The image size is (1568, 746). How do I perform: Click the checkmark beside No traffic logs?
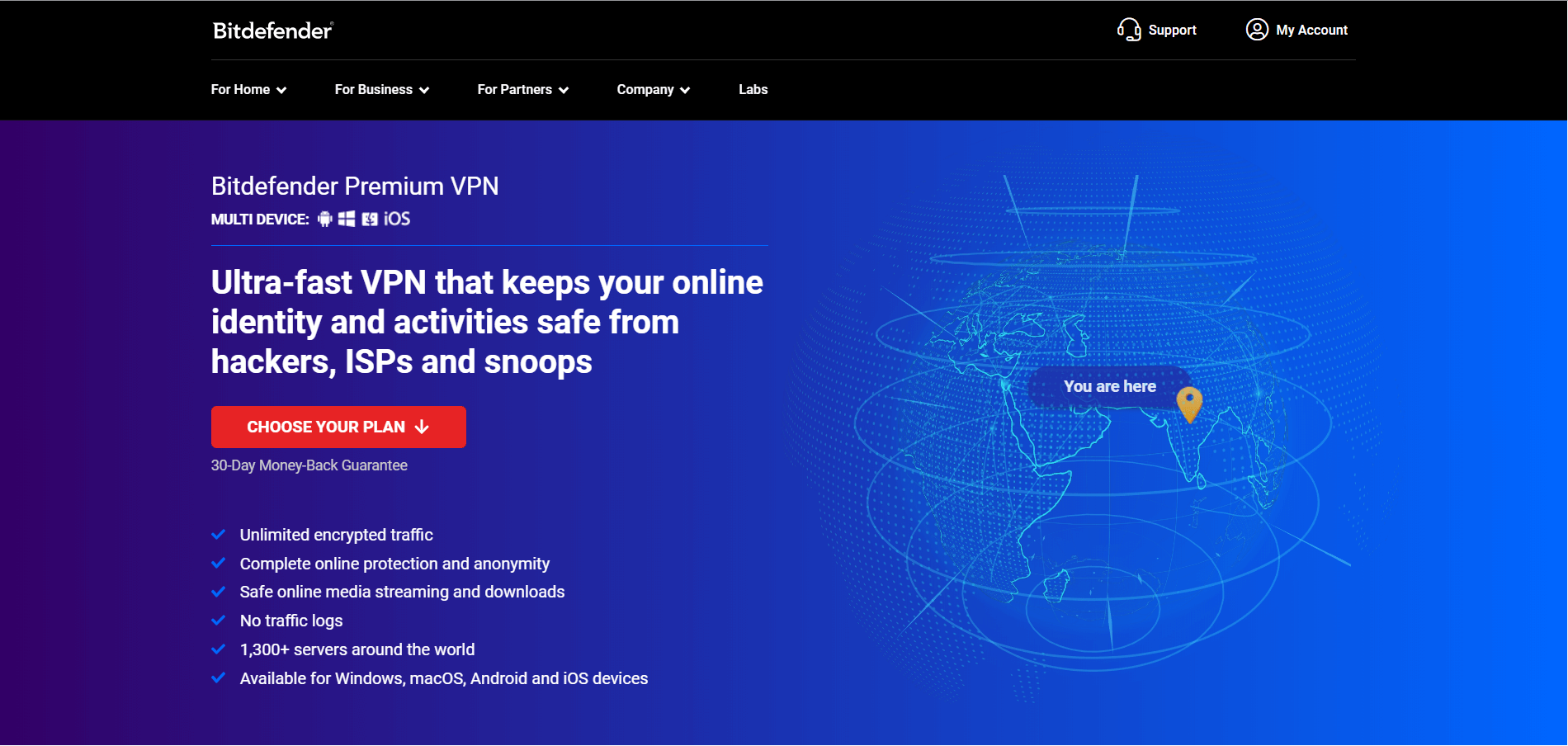219,621
